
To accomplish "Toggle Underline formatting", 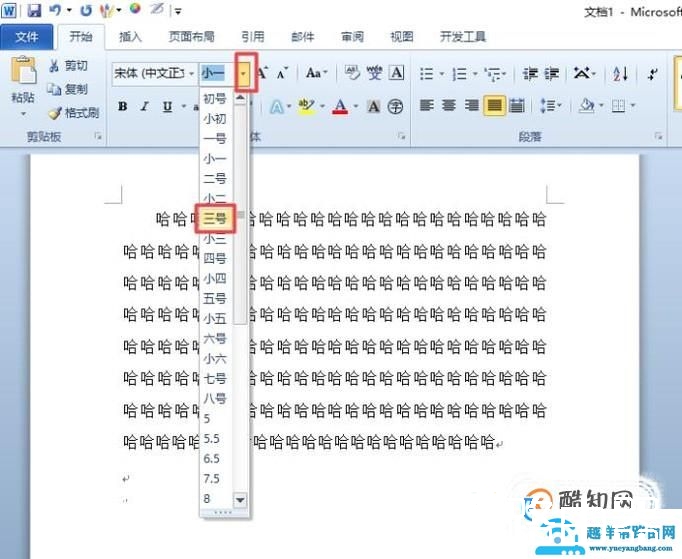I will click(x=167, y=107).
